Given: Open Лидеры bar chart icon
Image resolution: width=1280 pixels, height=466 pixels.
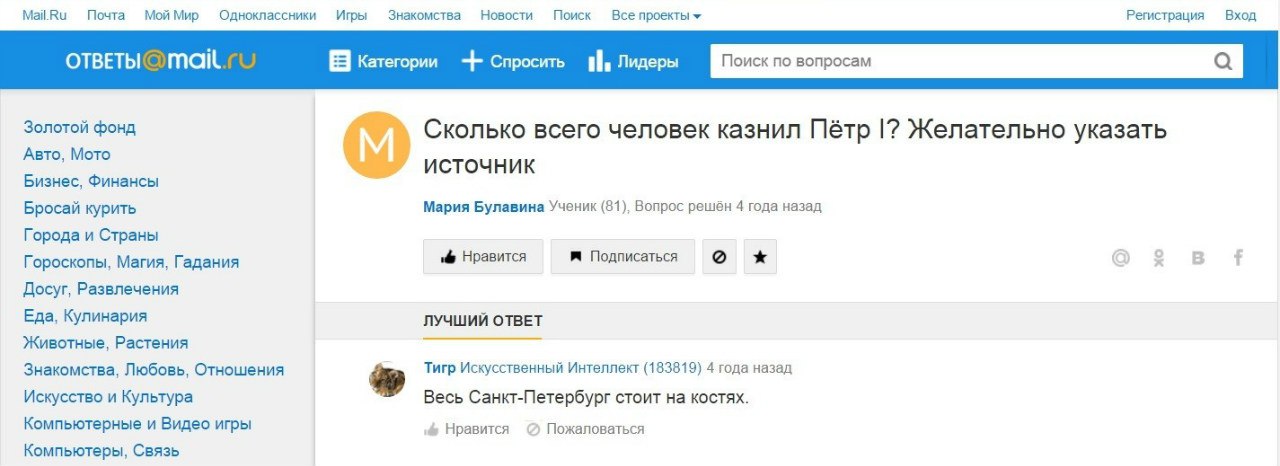Looking at the screenshot, I should tap(599, 61).
